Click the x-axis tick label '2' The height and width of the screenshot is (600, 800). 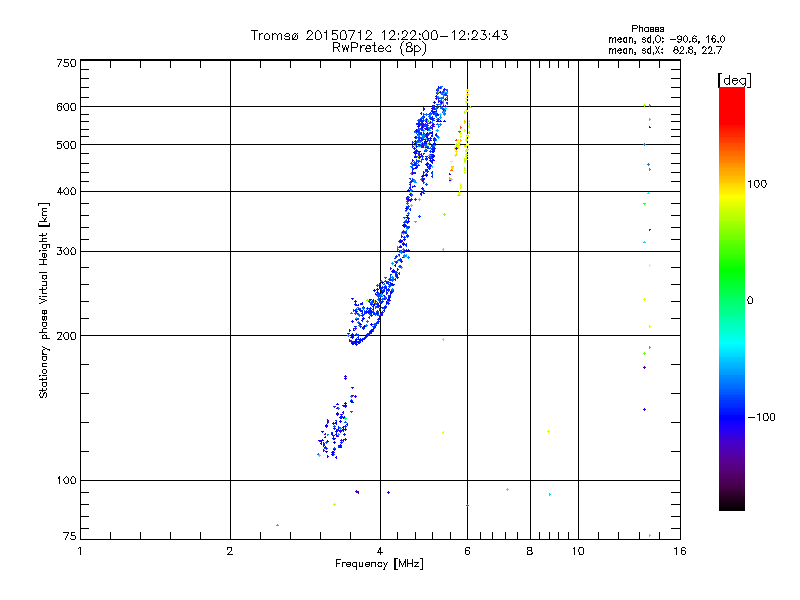pos(230,551)
